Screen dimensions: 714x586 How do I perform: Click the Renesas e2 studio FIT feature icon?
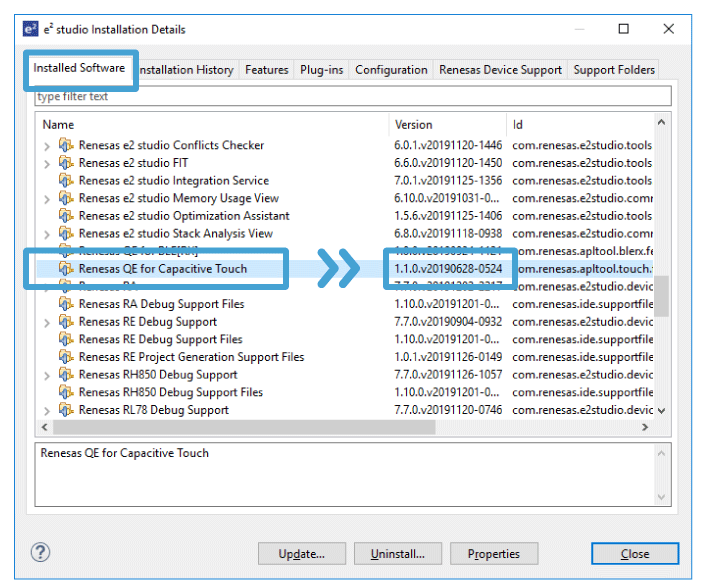click(66, 163)
